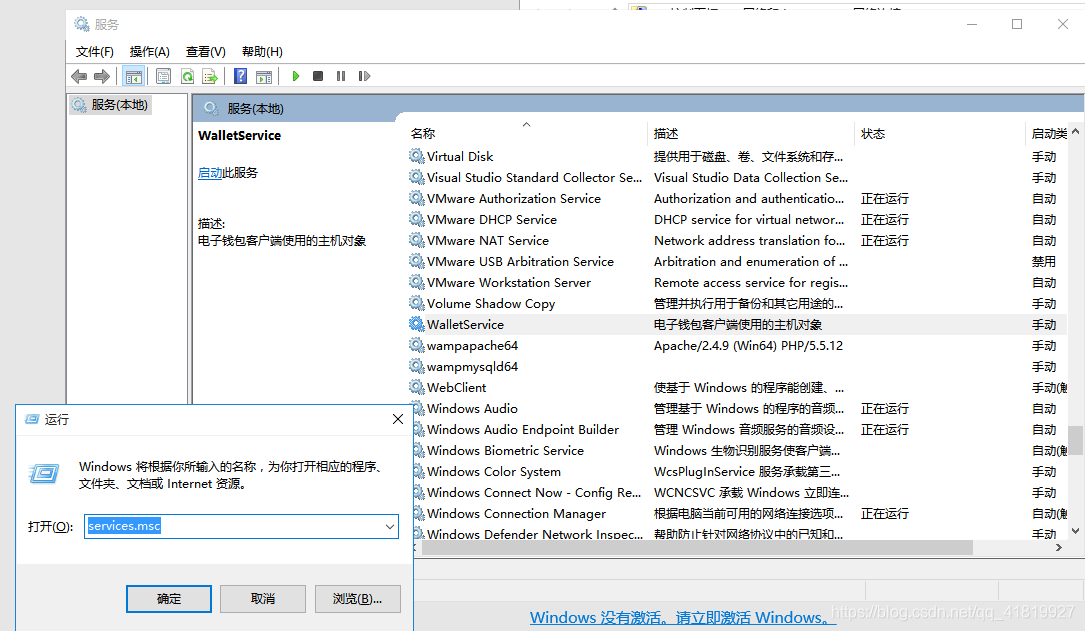Start the service with the green play icon
Image resolution: width=1085 pixels, height=631 pixels.
coord(295,76)
